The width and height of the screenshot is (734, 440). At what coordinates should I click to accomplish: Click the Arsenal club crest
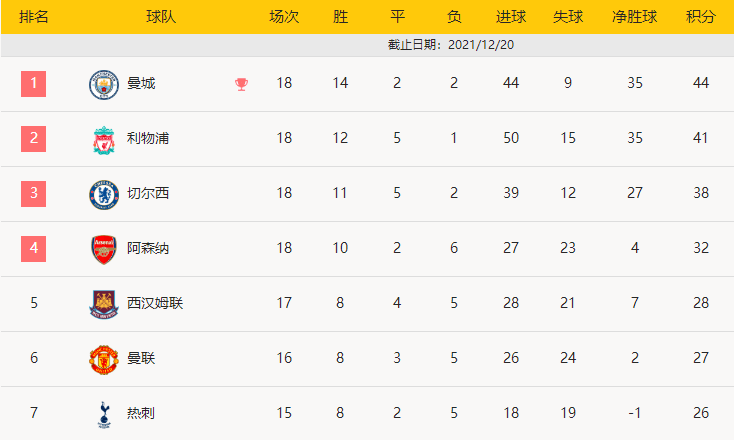tap(103, 249)
